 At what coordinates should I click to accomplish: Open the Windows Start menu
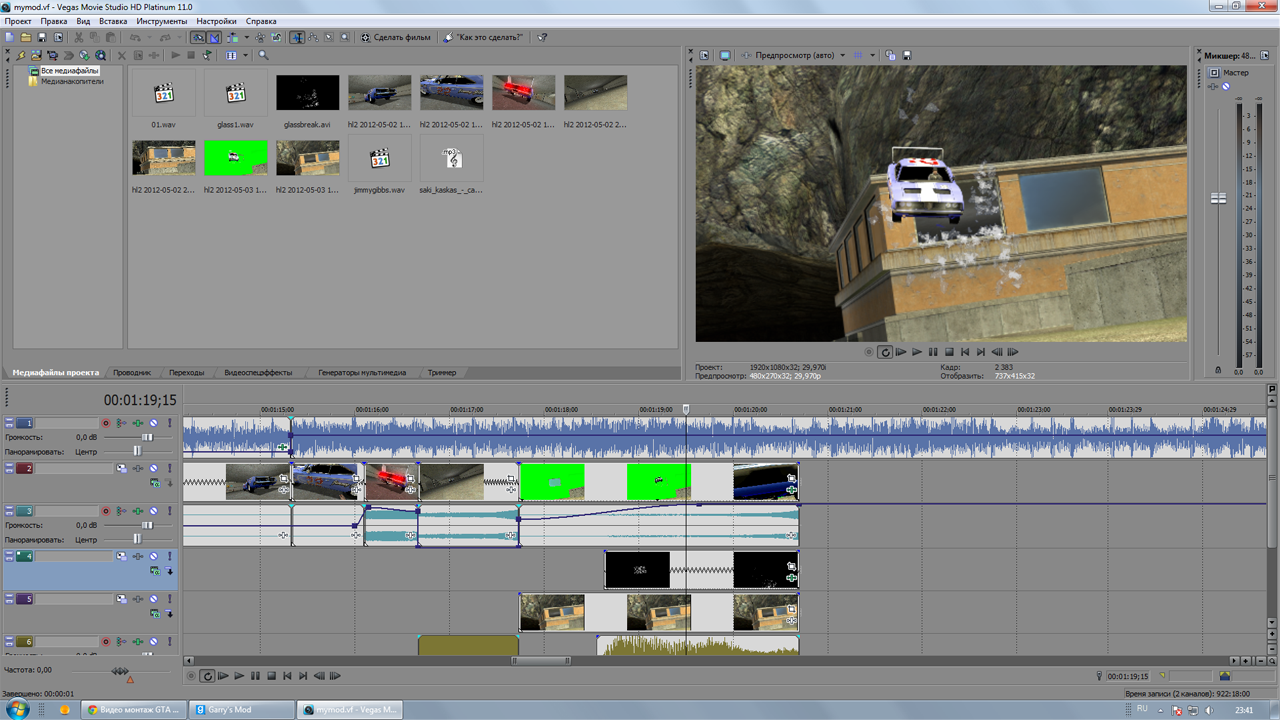(x=19, y=709)
